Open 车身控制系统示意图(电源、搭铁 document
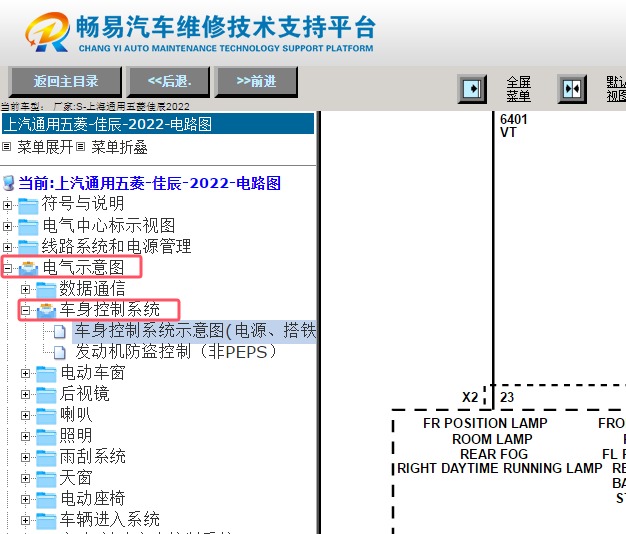 (x=195, y=331)
